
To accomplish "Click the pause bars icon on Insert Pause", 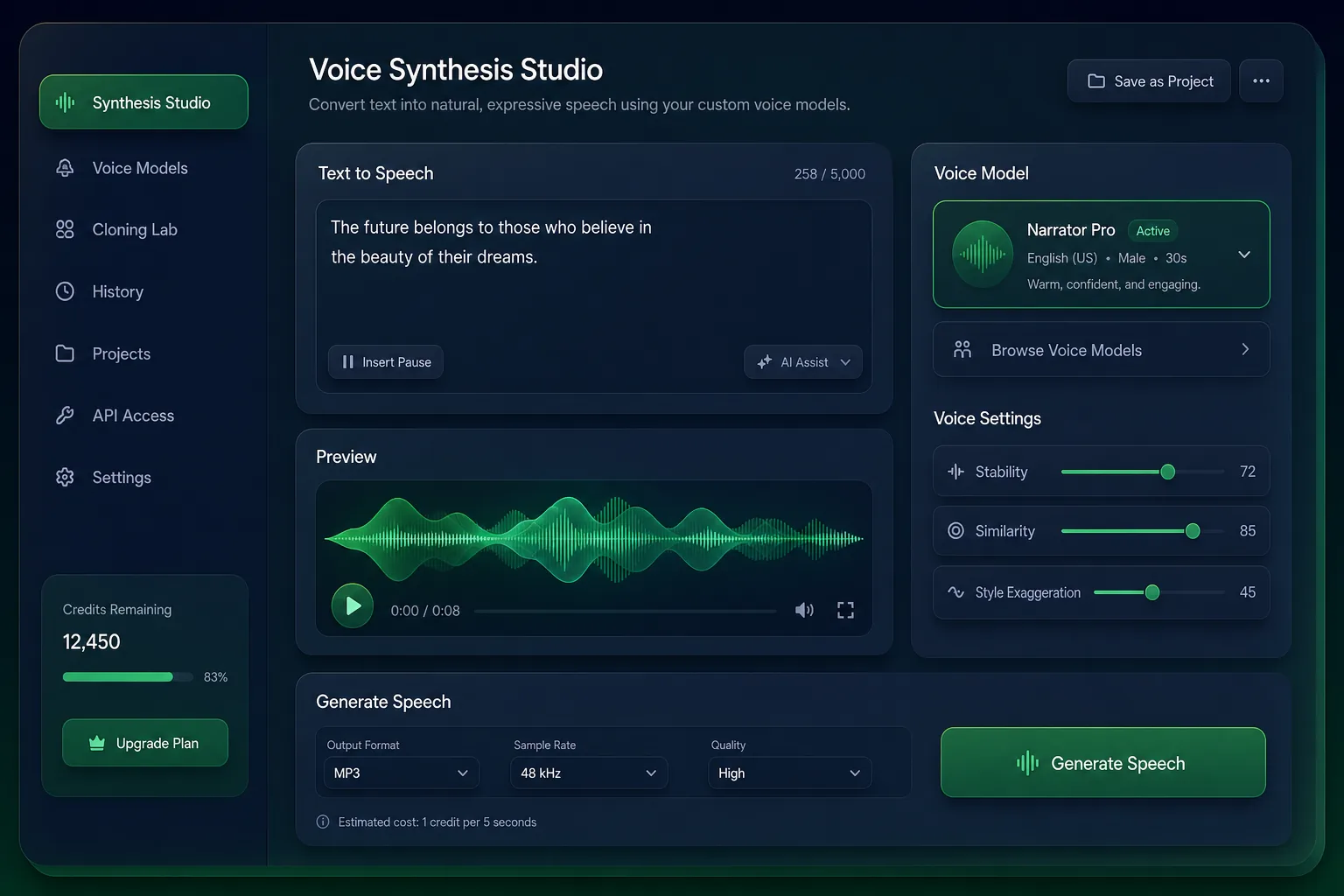I will [348, 362].
